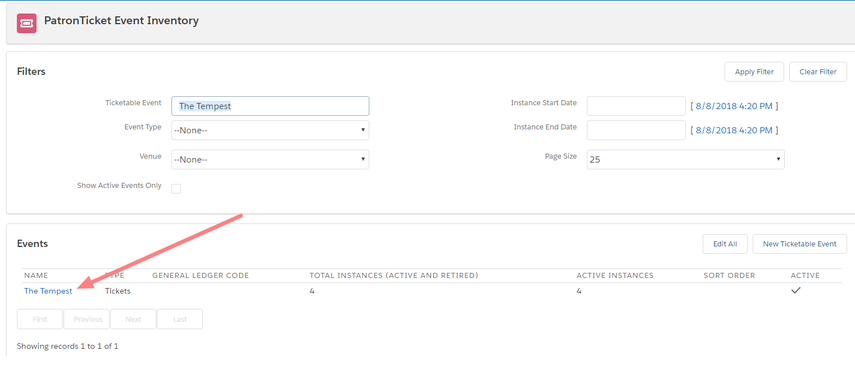Click the Tickets type cell
855x373 pixels.
click(x=118, y=291)
